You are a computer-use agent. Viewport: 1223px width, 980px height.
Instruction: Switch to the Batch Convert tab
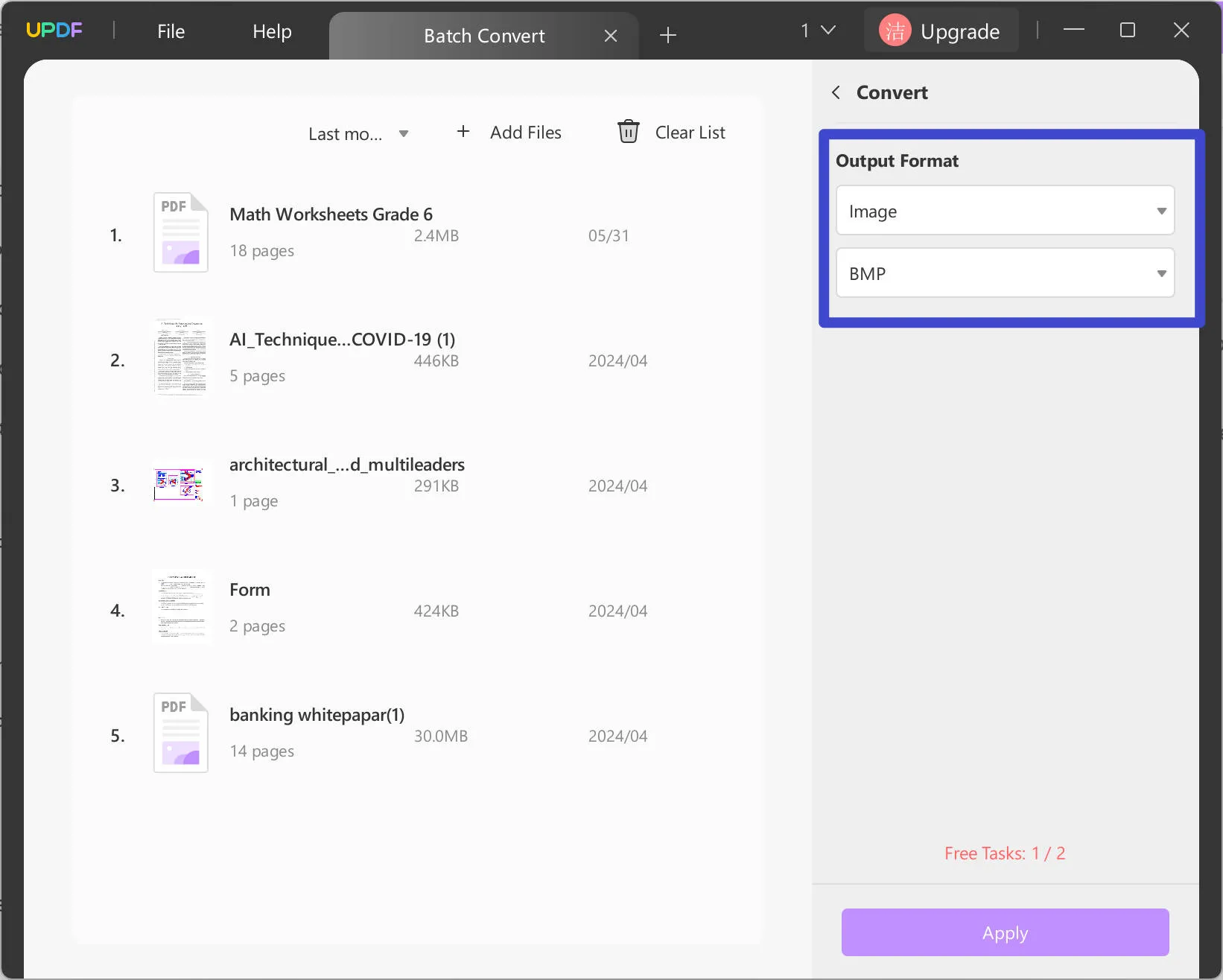tap(484, 36)
